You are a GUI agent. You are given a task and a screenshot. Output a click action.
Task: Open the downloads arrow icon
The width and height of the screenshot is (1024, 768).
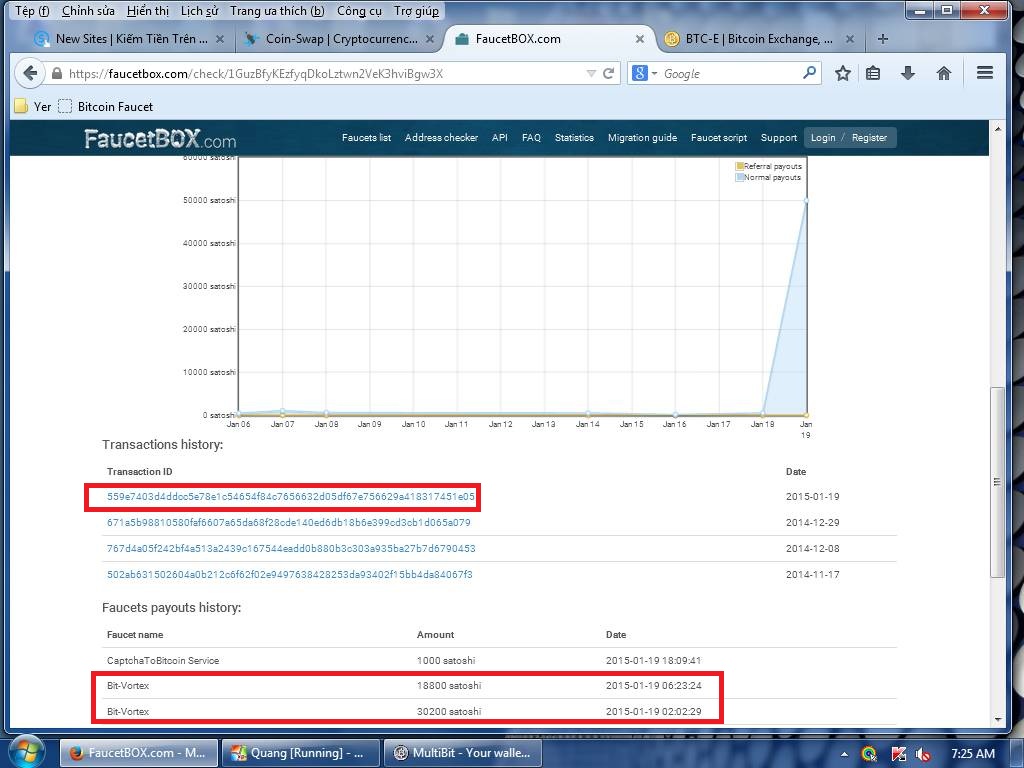(908, 73)
